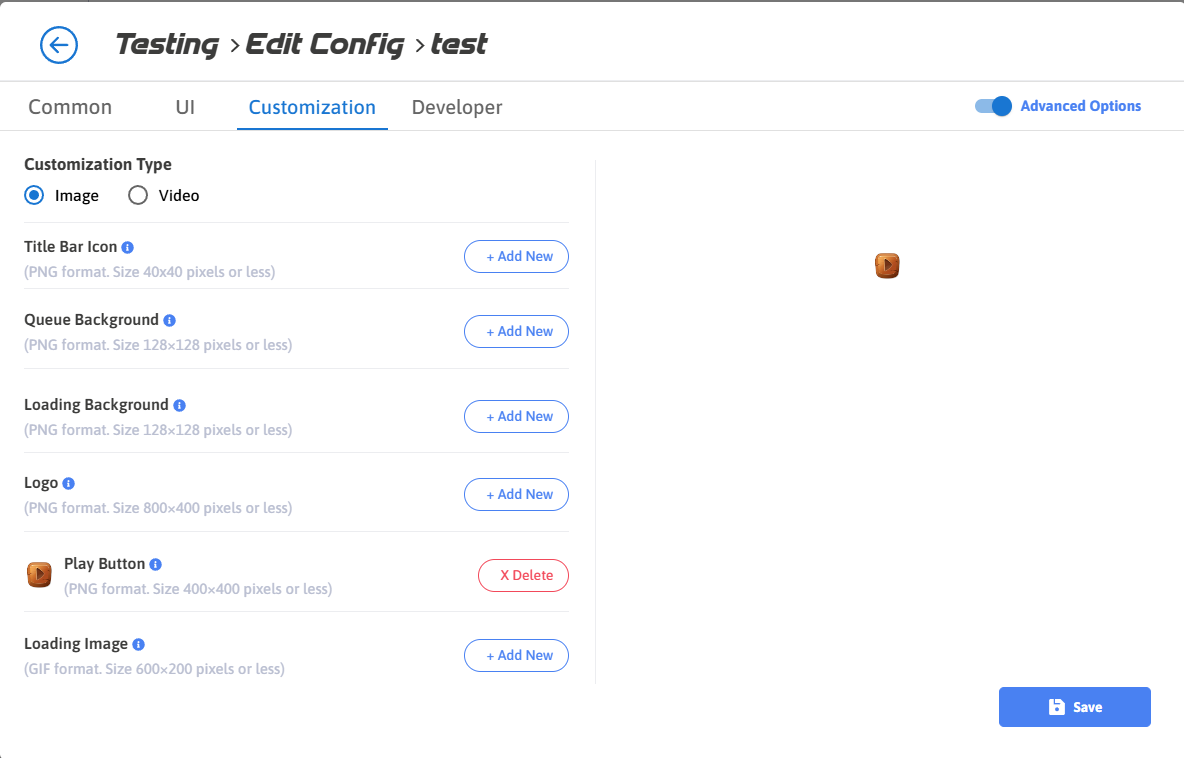Click info icon beside Queue Background
This screenshot has height=758, width=1184.
(170, 320)
